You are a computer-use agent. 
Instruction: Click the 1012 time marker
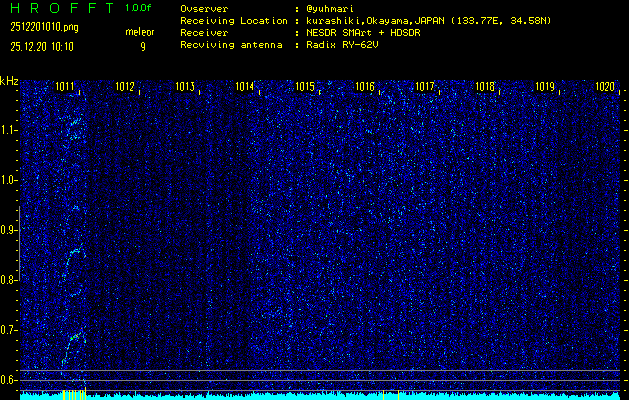(125, 86)
